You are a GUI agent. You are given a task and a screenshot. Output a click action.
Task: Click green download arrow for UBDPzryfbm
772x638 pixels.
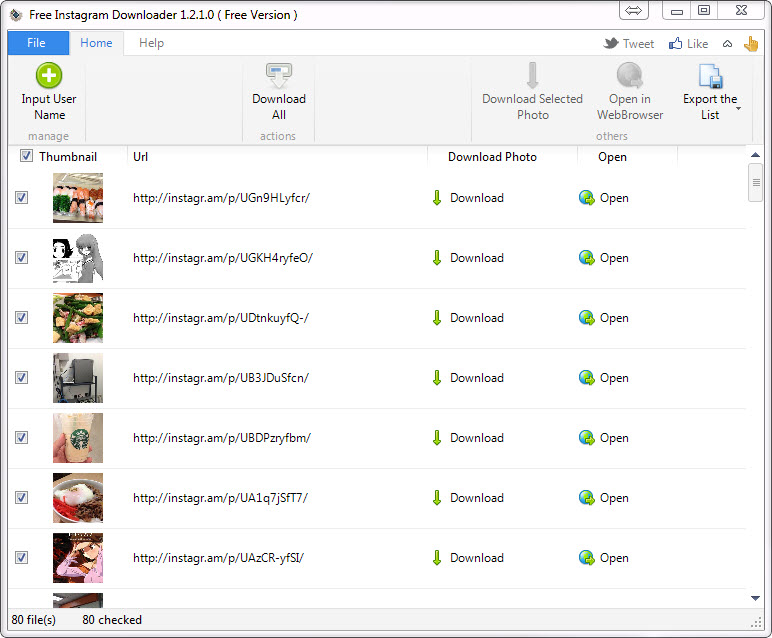tap(437, 438)
